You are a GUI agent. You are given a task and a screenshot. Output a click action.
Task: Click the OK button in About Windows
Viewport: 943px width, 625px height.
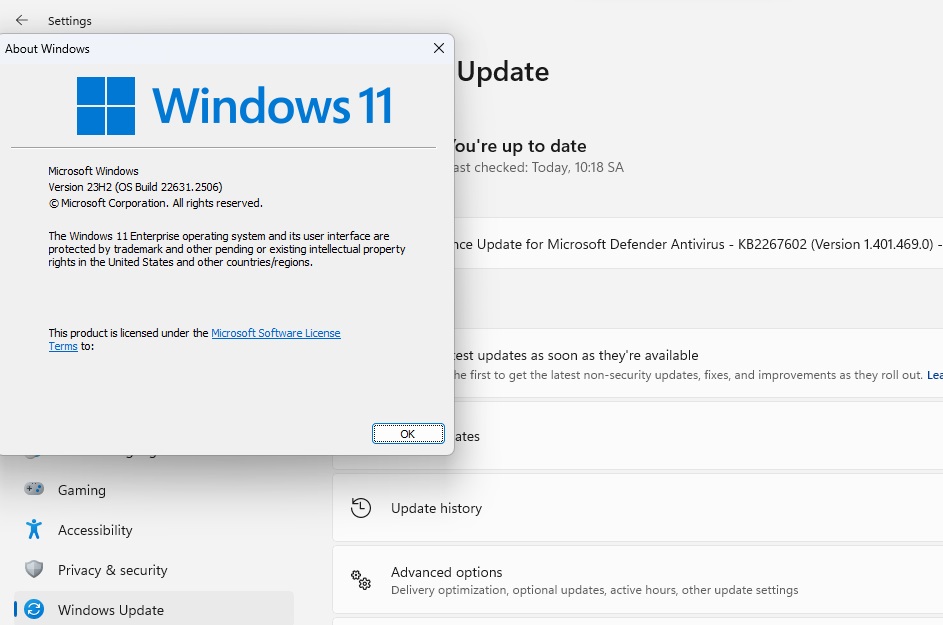(408, 434)
